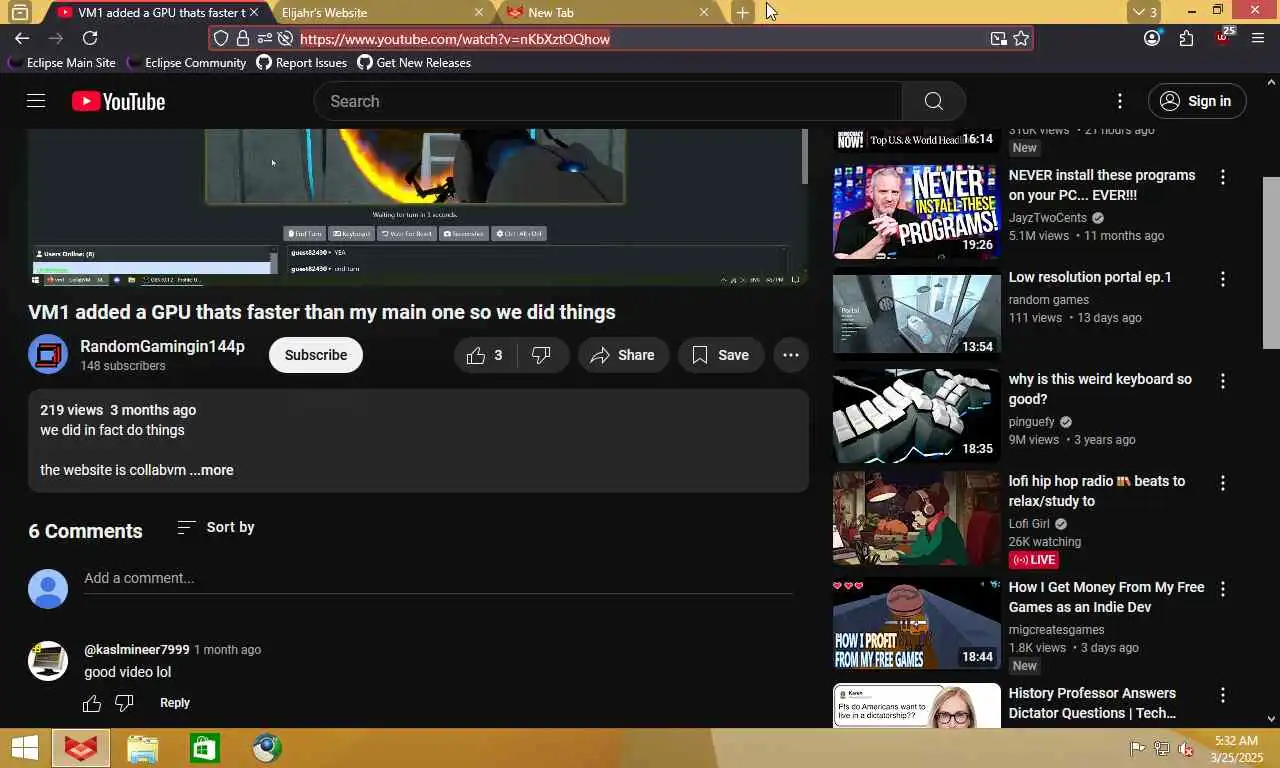The width and height of the screenshot is (1280, 768).
Task: Save the video to a playlist
Action: pyautogui.click(x=721, y=355)
